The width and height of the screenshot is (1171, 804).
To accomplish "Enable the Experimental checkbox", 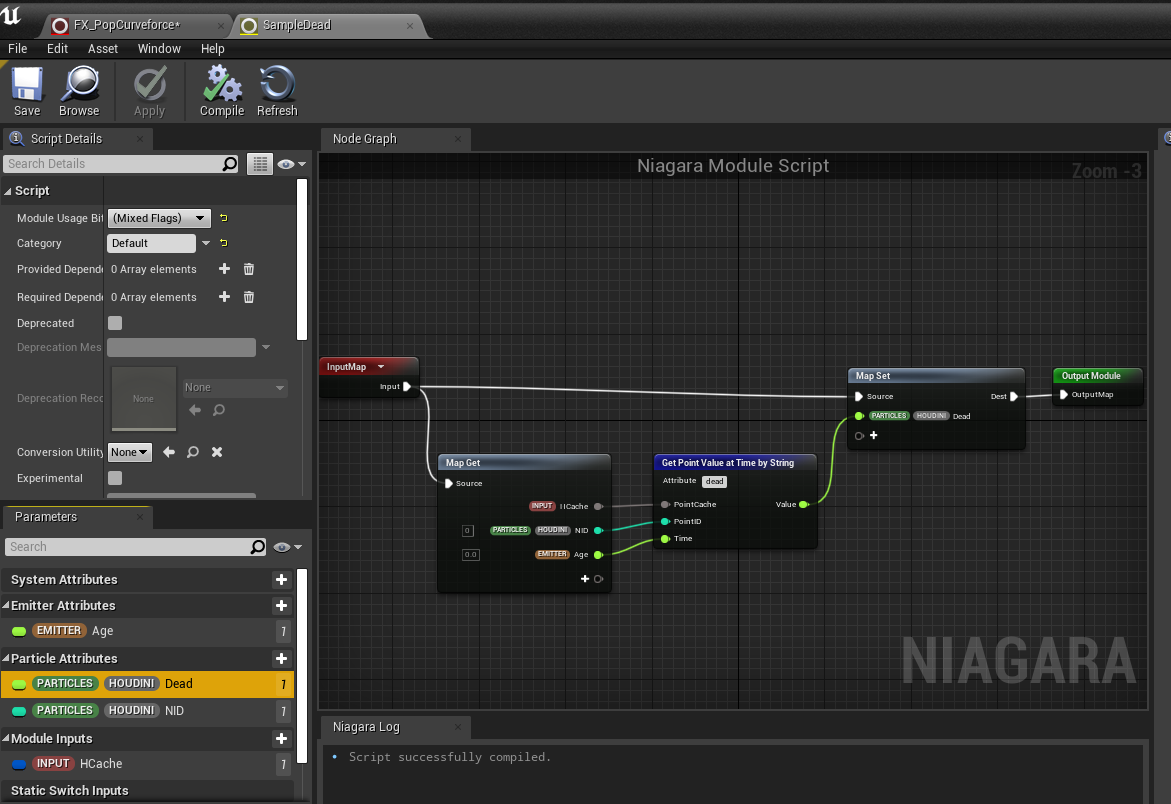I will 115,478.
